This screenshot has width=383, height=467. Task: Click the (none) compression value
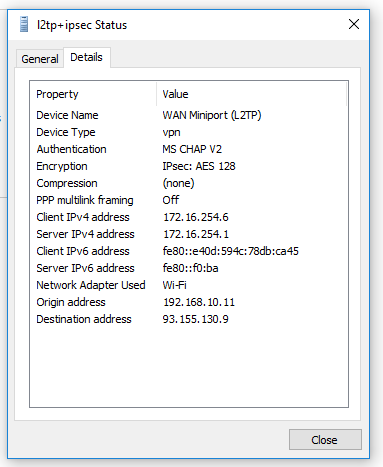(x=178, y=183)
